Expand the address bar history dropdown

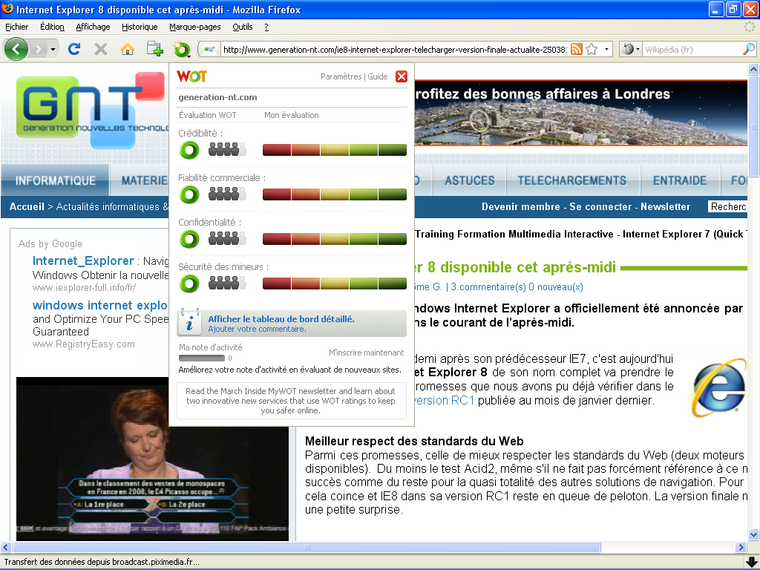click(606, 49)
